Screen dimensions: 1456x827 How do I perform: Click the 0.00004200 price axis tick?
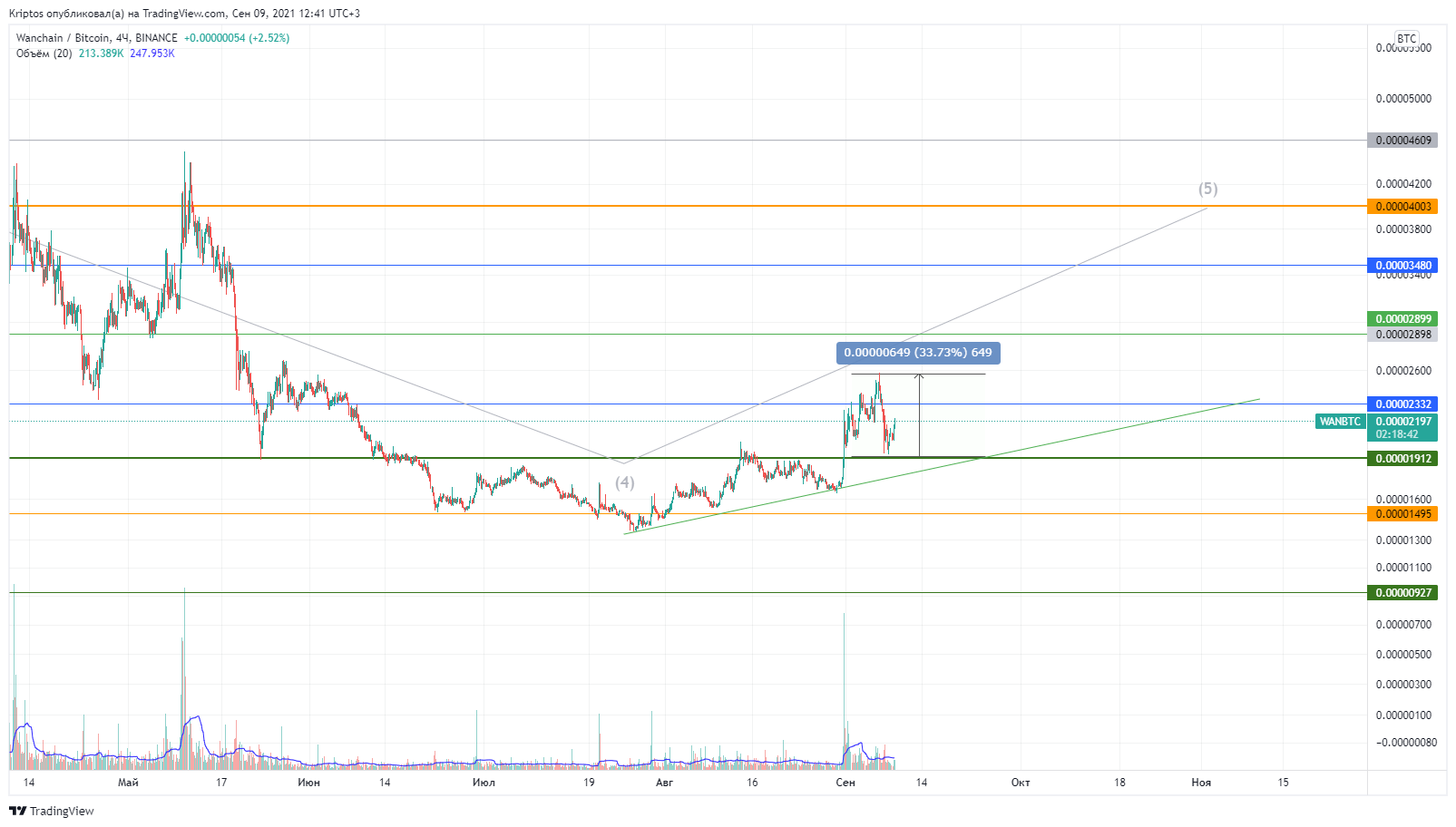tap(1403, 184)
